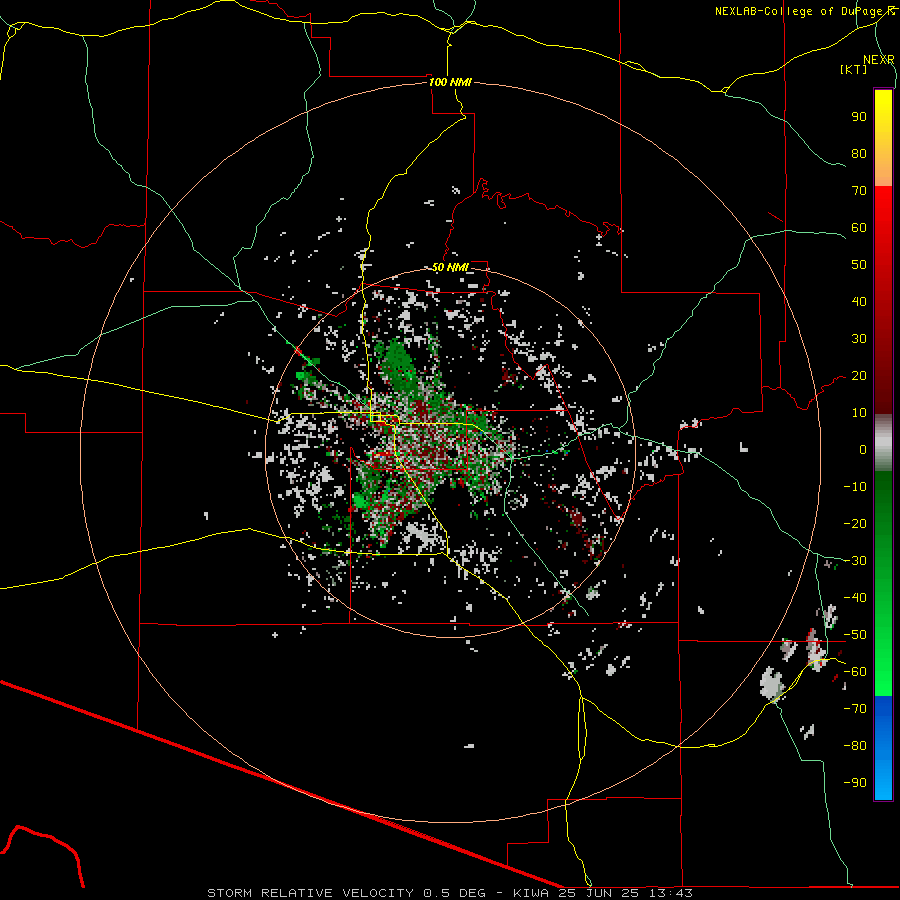Image resolution: width=900 pixels, height=900 pixels.
Task: Click the -70 value on the velocity scale
Action: pyautogui.click(x=855, y=709)
